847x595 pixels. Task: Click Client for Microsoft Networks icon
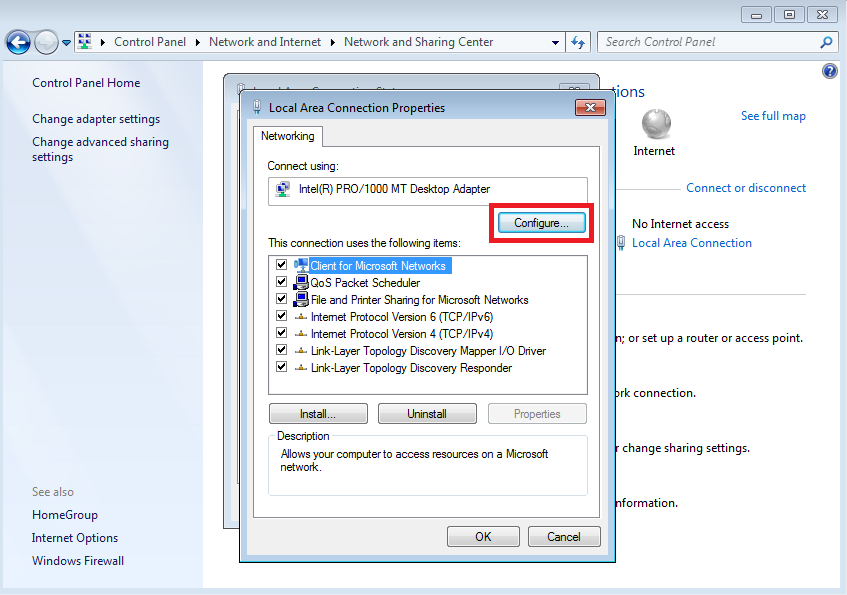(301, 265)
